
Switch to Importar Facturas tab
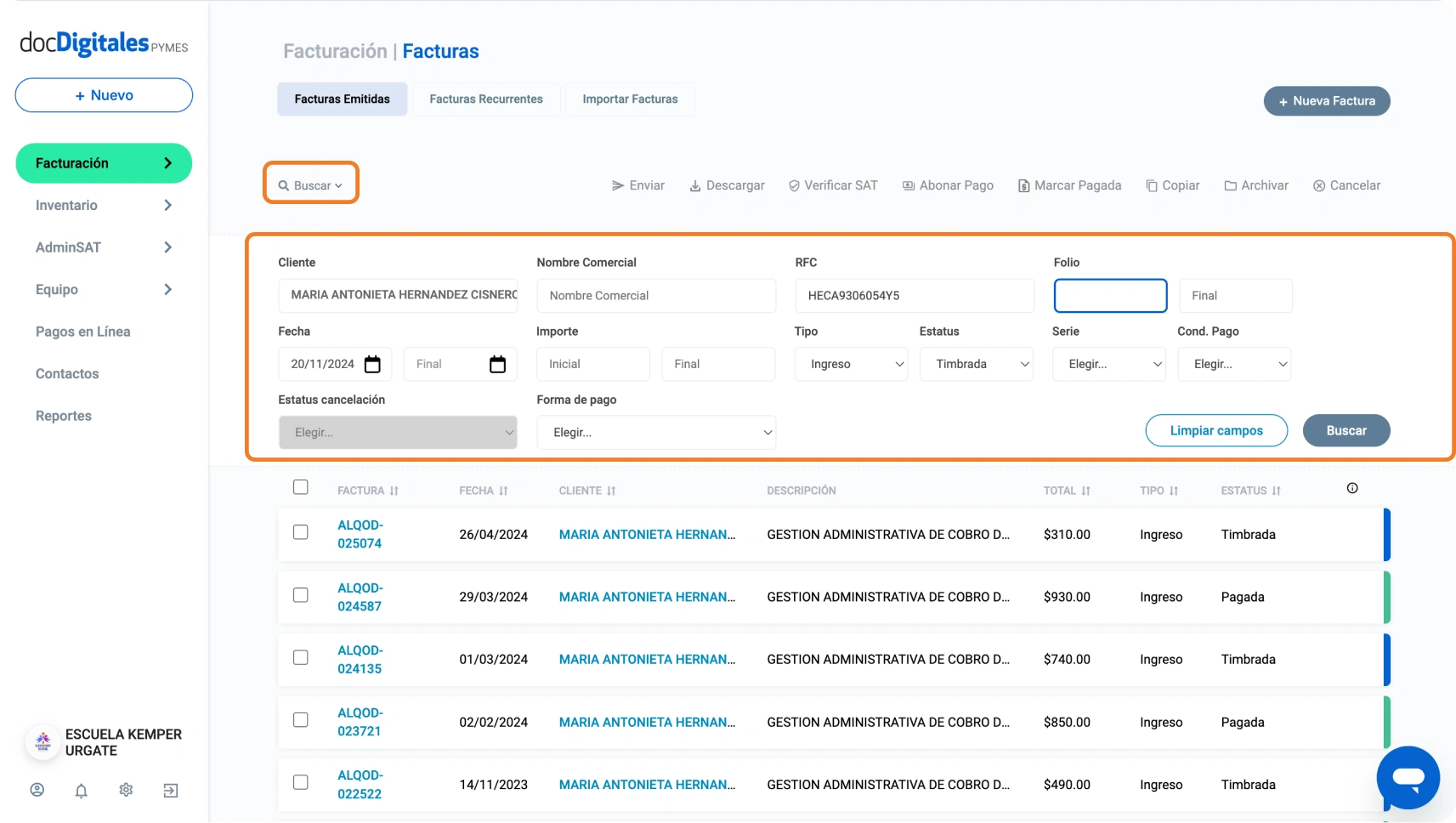click(x=631, y=99)
